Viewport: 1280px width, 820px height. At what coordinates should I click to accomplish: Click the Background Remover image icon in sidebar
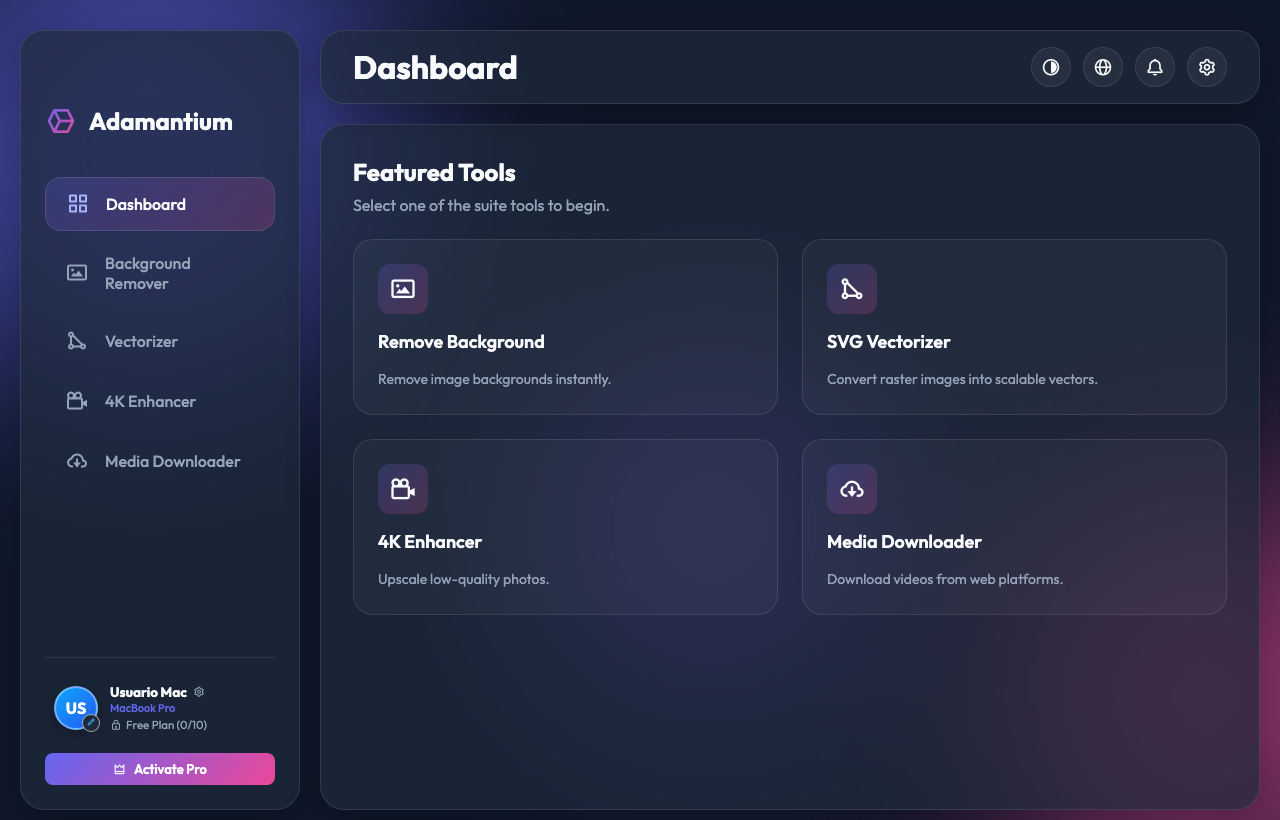pyautogui.click(x=77, y=273)
